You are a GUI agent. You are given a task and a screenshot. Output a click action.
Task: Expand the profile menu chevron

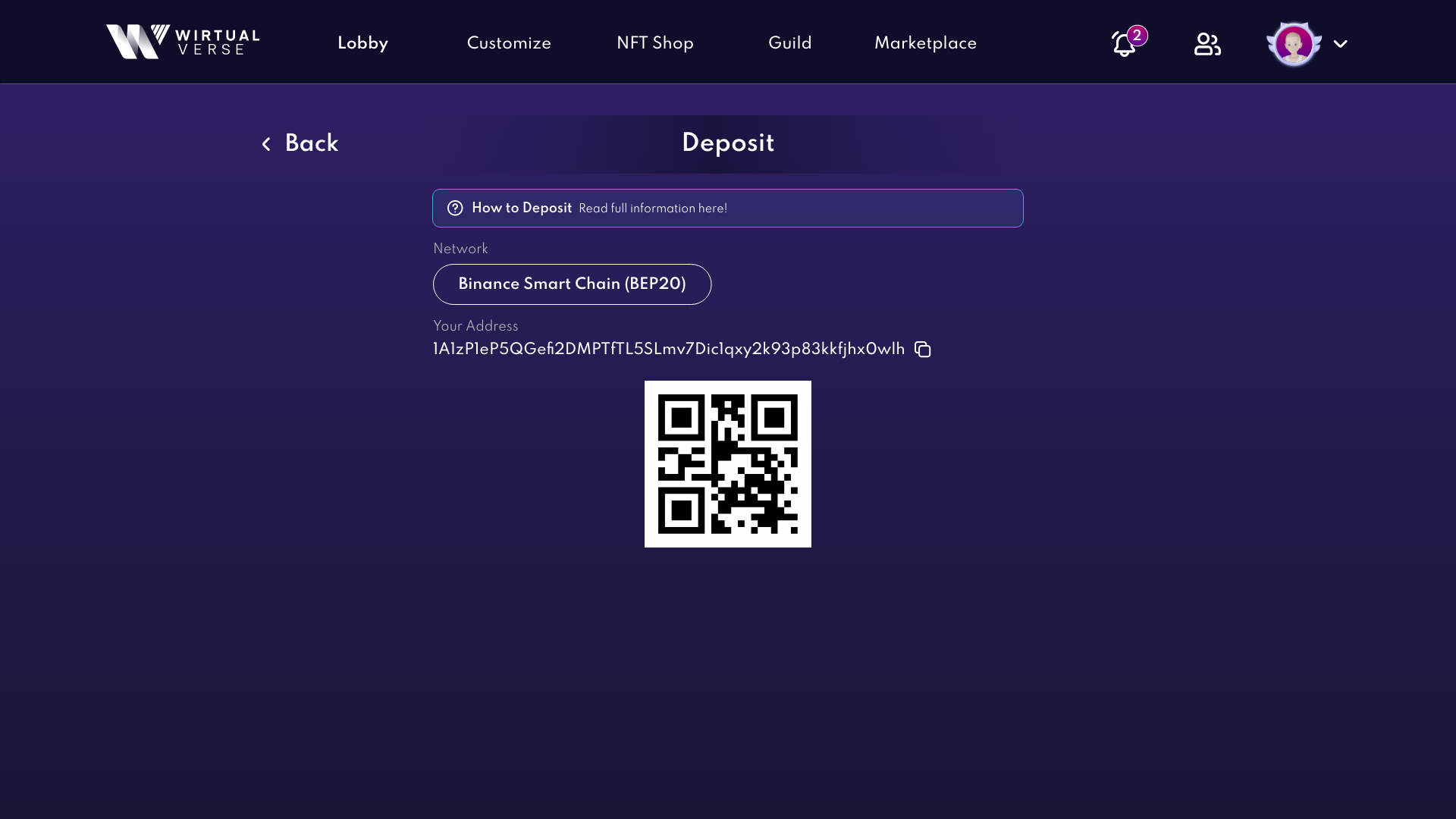(x=1340, y=44)
